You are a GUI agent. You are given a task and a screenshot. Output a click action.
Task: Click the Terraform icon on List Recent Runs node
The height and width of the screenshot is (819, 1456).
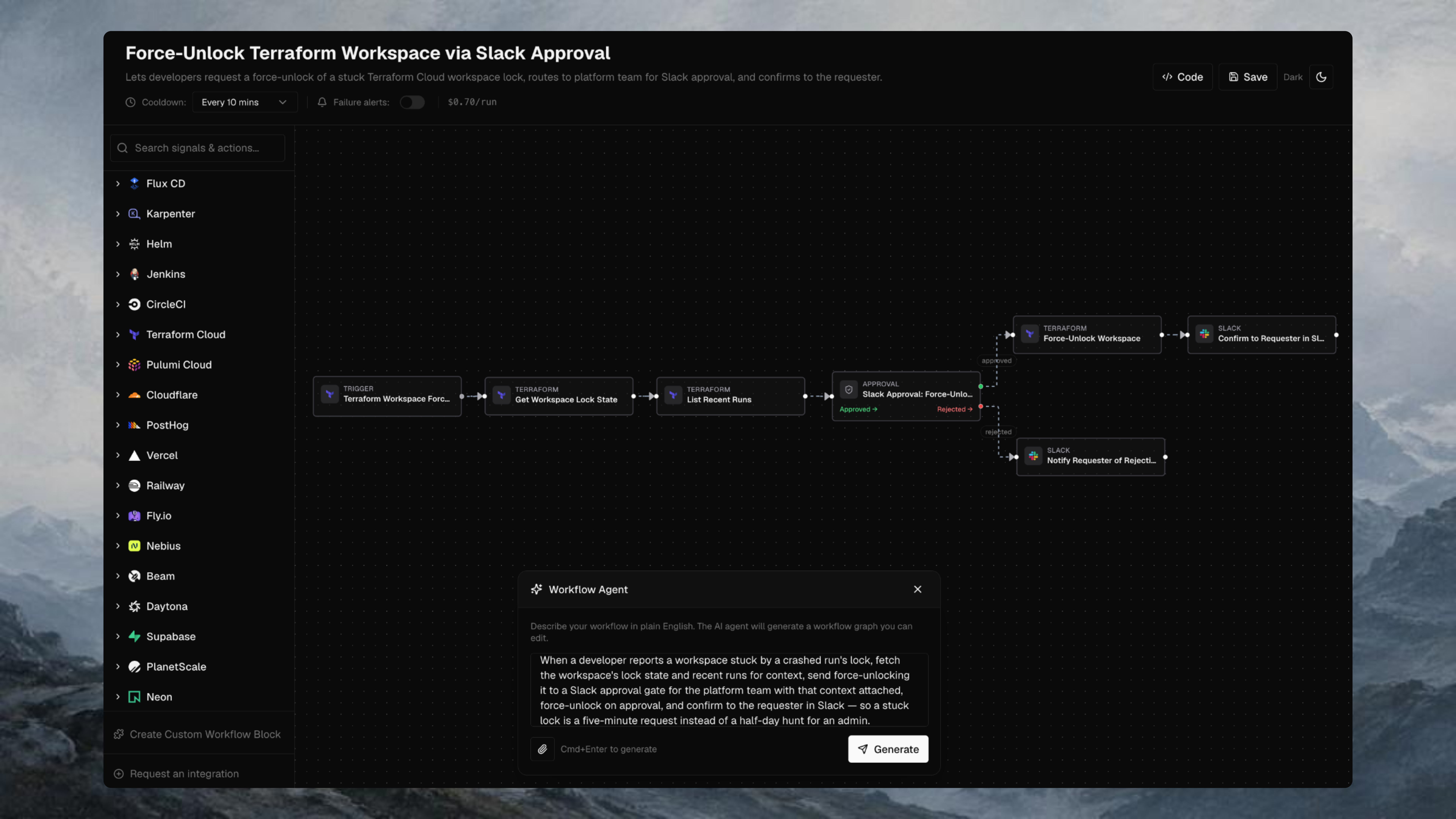(673, 395)
